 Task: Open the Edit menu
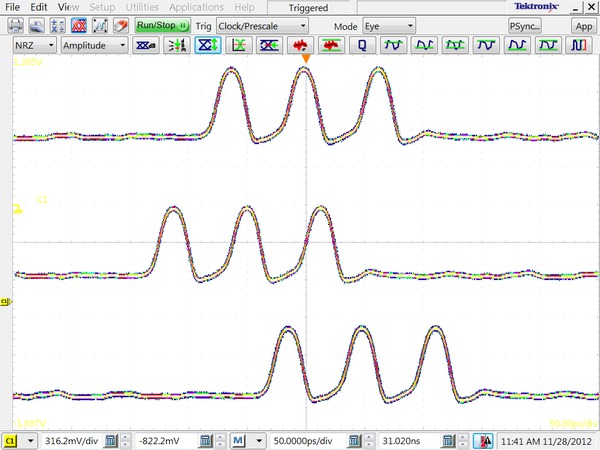pyautogui.click(x=39, y=7)
